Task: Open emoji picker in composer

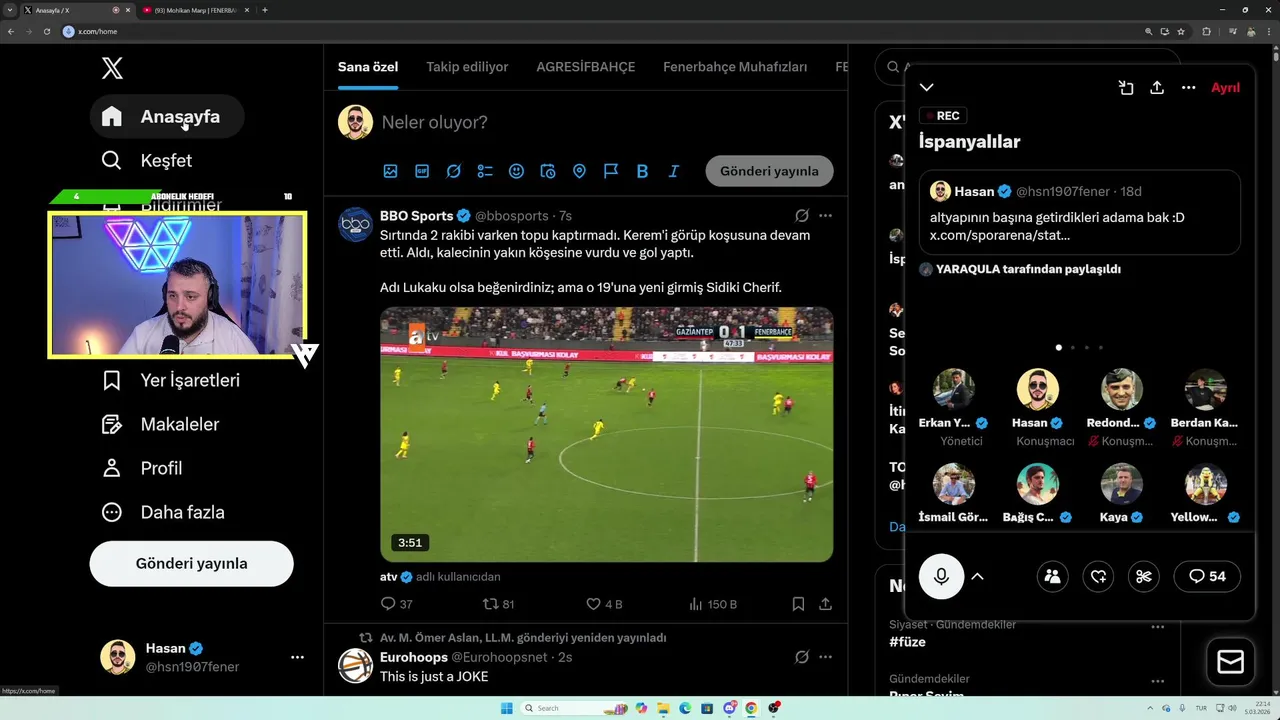Action: (516, 171)
